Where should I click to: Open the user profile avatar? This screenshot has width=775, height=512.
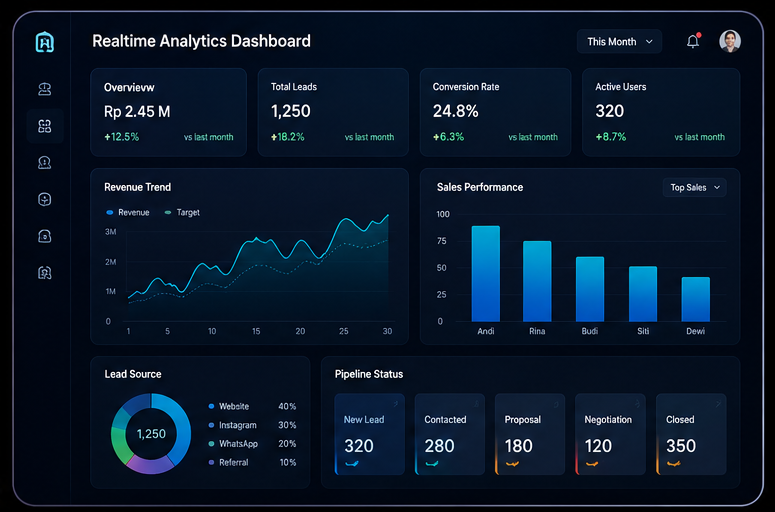point(730,41)
